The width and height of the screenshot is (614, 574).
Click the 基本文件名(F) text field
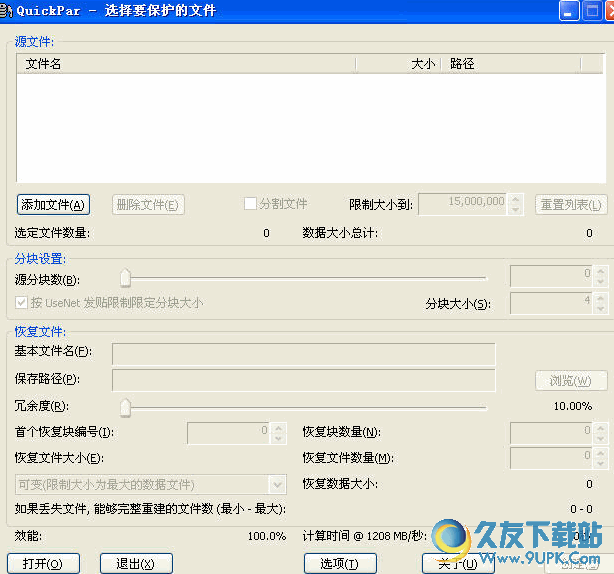click(303, 354)
